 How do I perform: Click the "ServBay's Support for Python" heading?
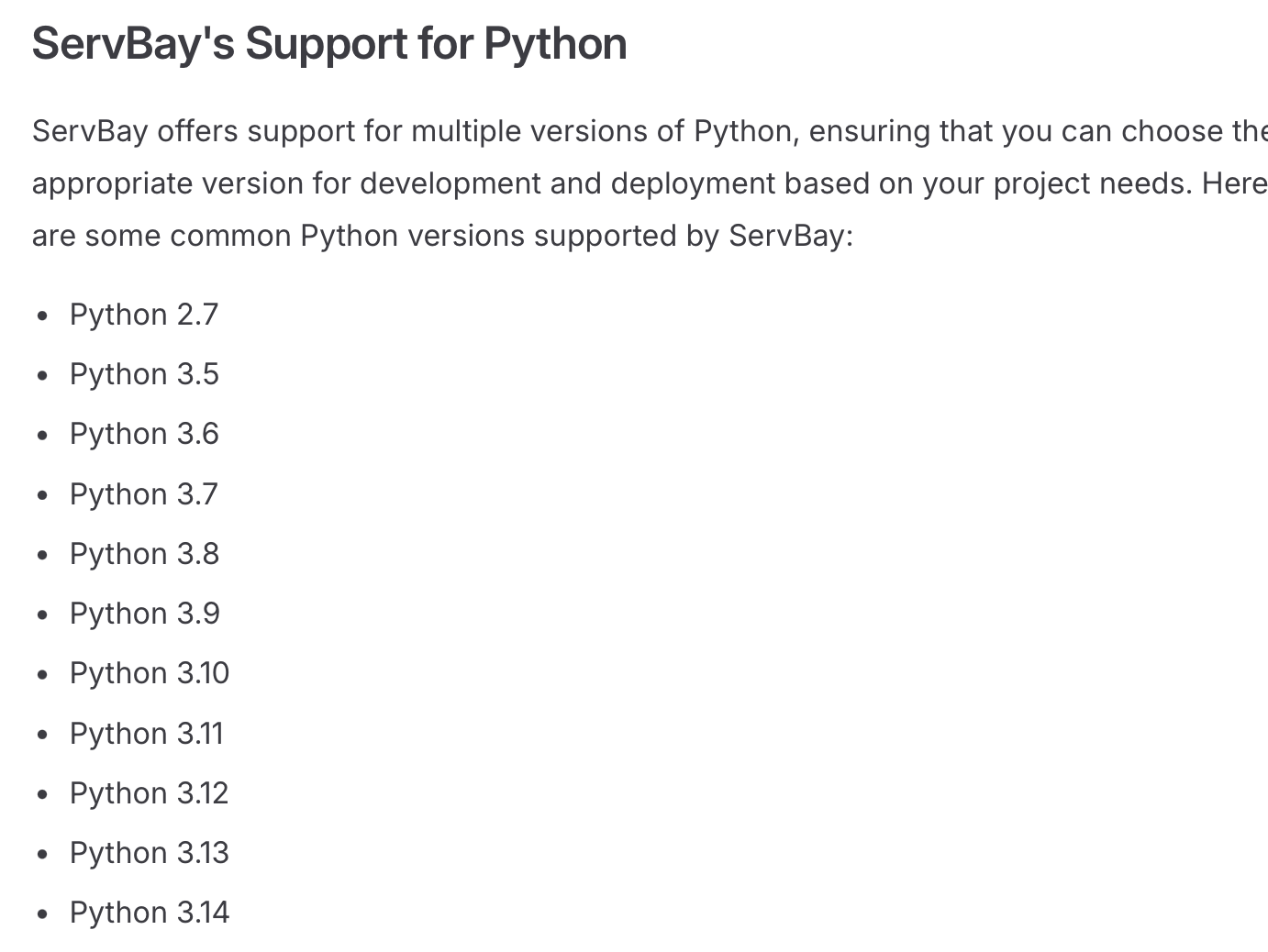point(329,44)
